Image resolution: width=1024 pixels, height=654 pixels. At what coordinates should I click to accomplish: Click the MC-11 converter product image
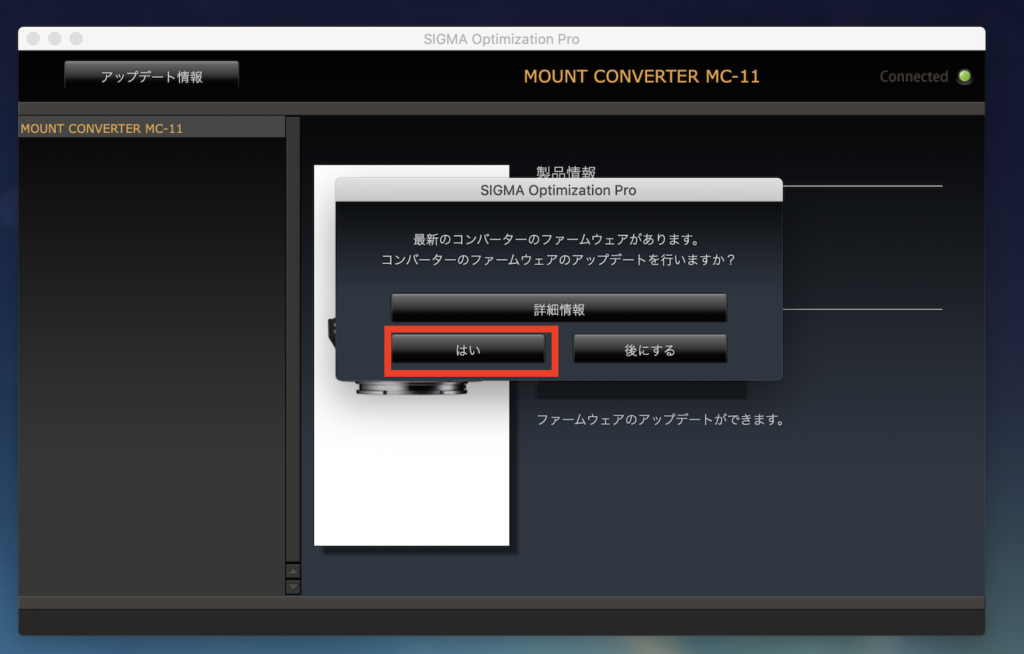click(x=411, y=355)
